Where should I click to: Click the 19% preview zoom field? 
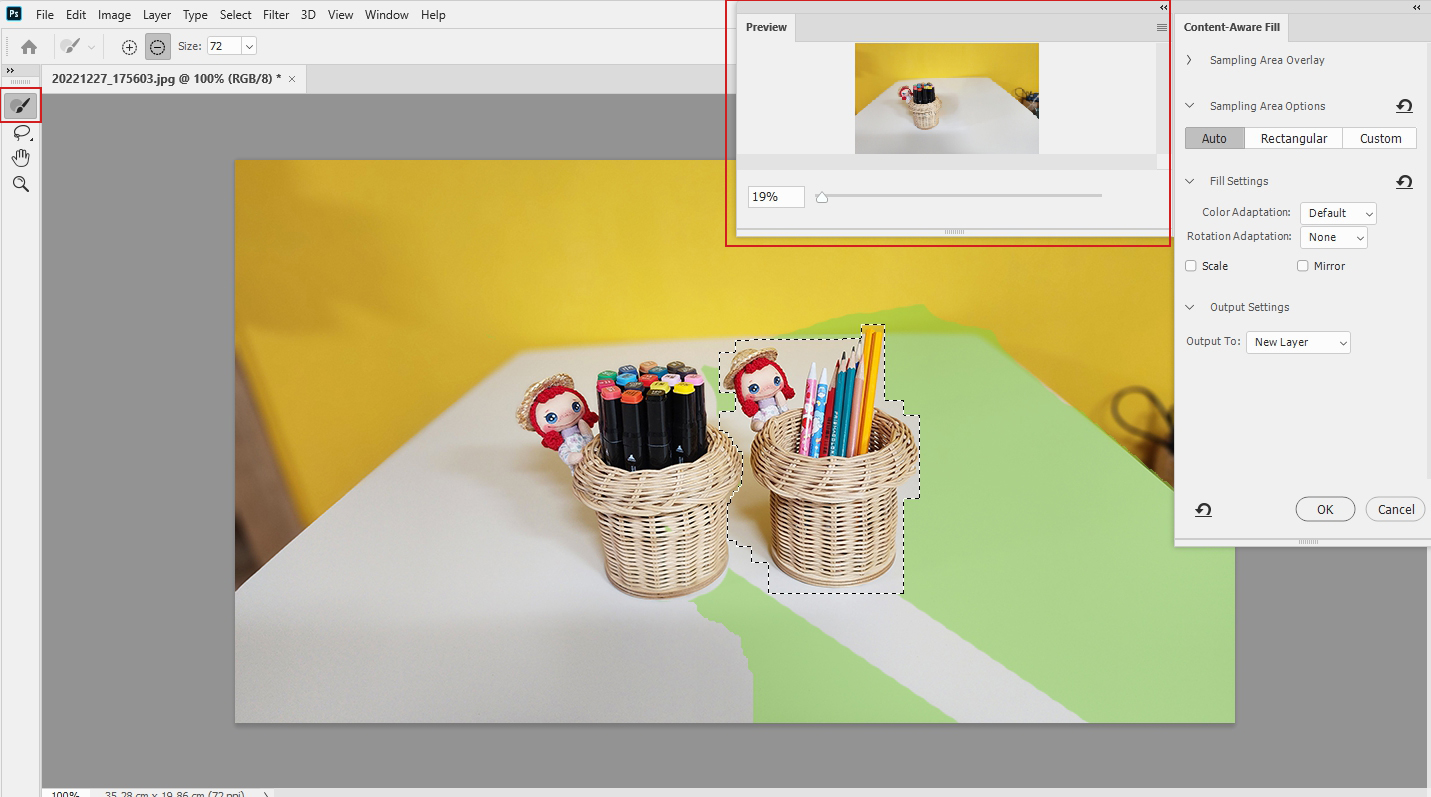776,197
